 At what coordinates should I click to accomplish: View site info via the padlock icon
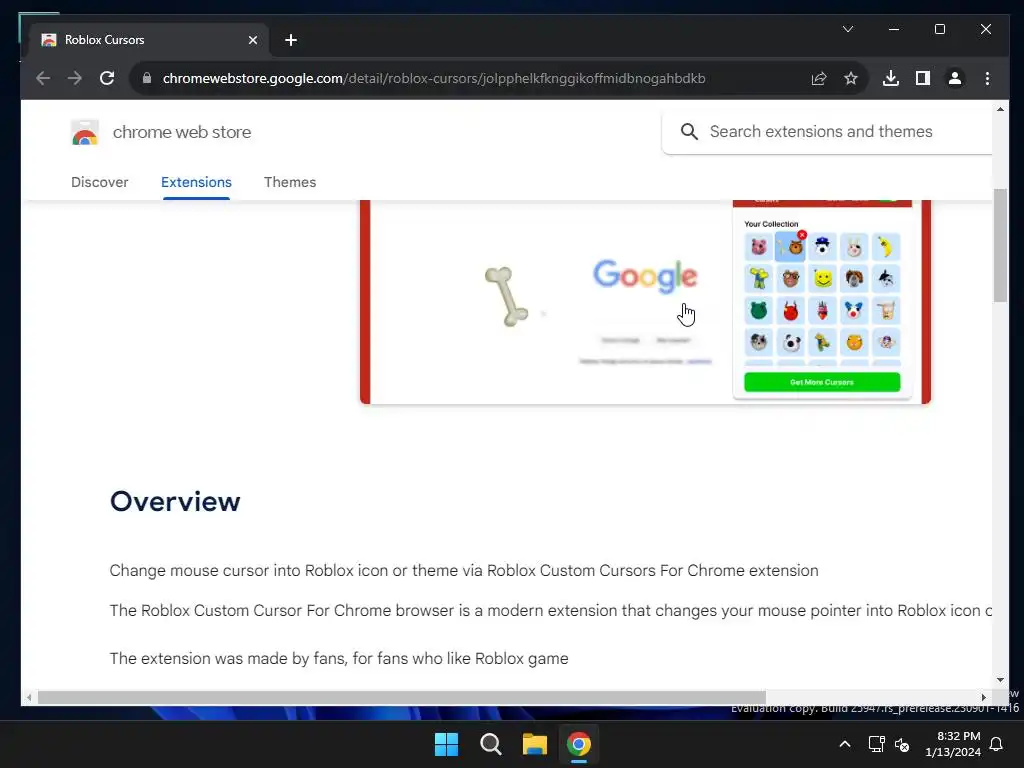tap(147, 78)
